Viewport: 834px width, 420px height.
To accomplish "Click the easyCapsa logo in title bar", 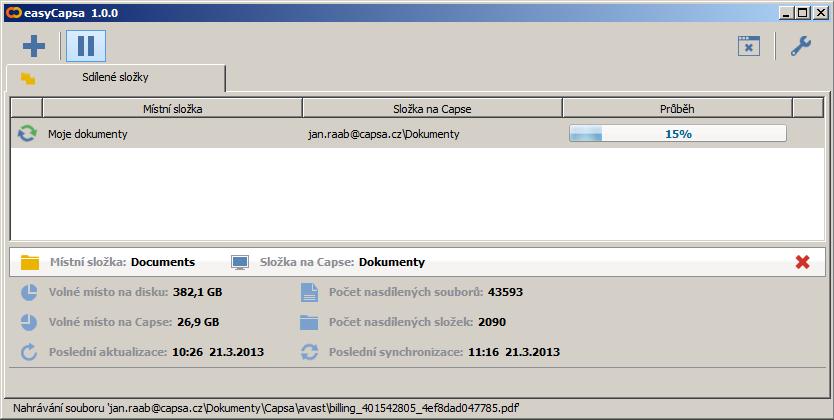I will [x=13, y=13].
